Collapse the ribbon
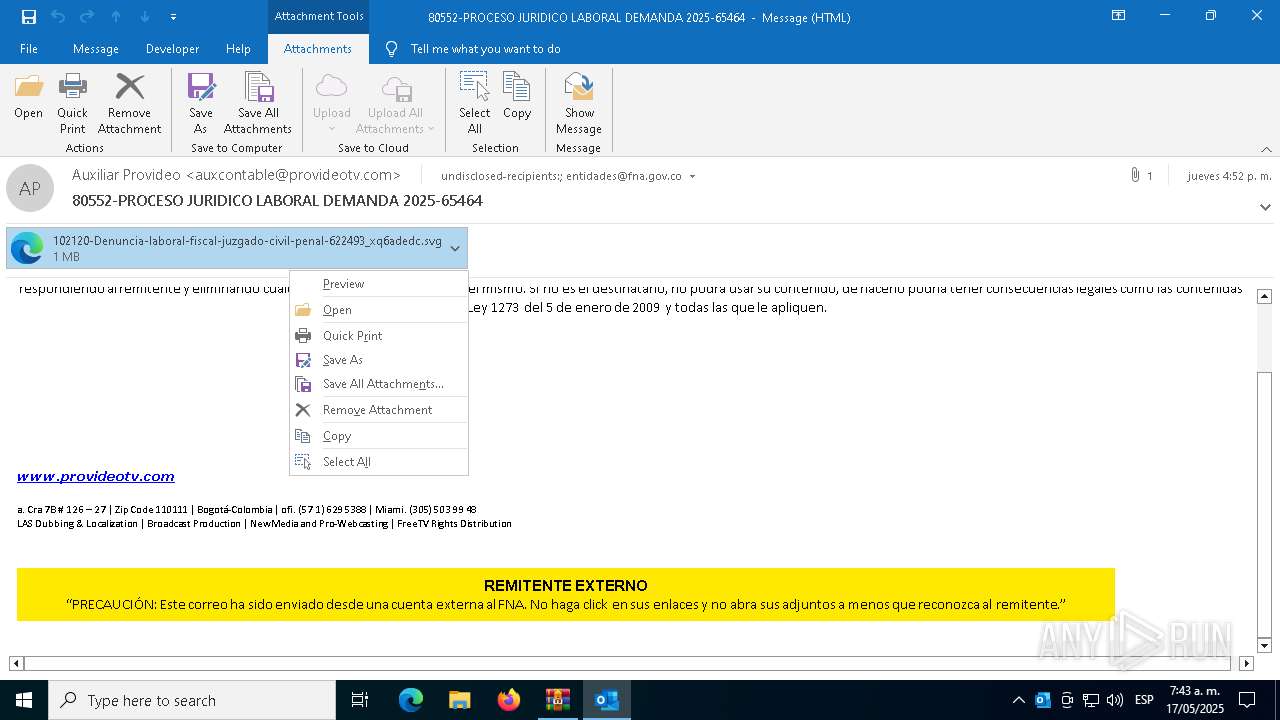The width and height of the screenshot is (1280, 720). [1266, 149]
